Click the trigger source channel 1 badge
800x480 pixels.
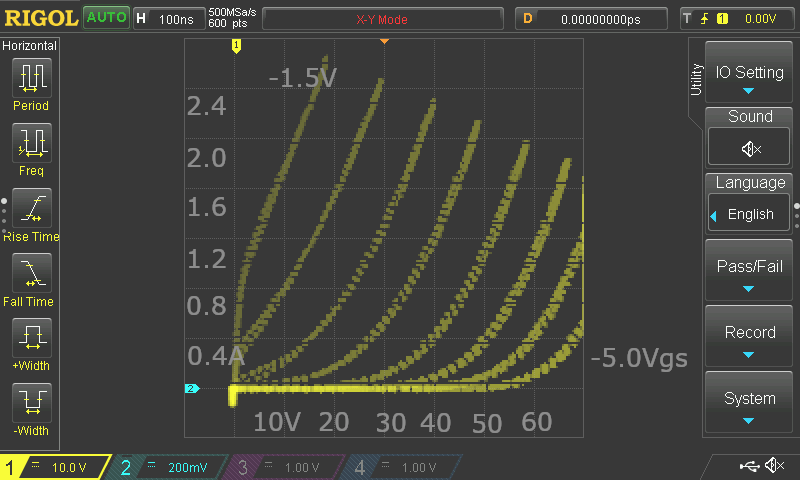tap(722, 19)
